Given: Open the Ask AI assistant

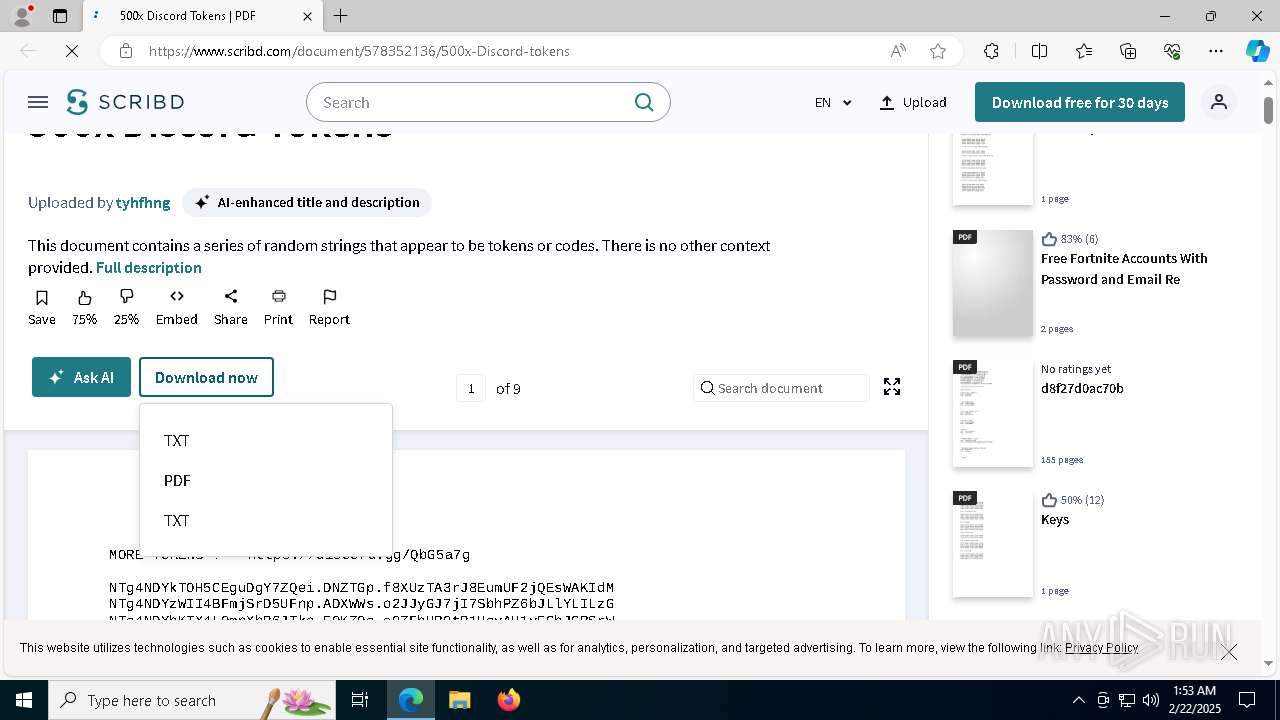Looking at the screenshot, I should pos(81,377).
